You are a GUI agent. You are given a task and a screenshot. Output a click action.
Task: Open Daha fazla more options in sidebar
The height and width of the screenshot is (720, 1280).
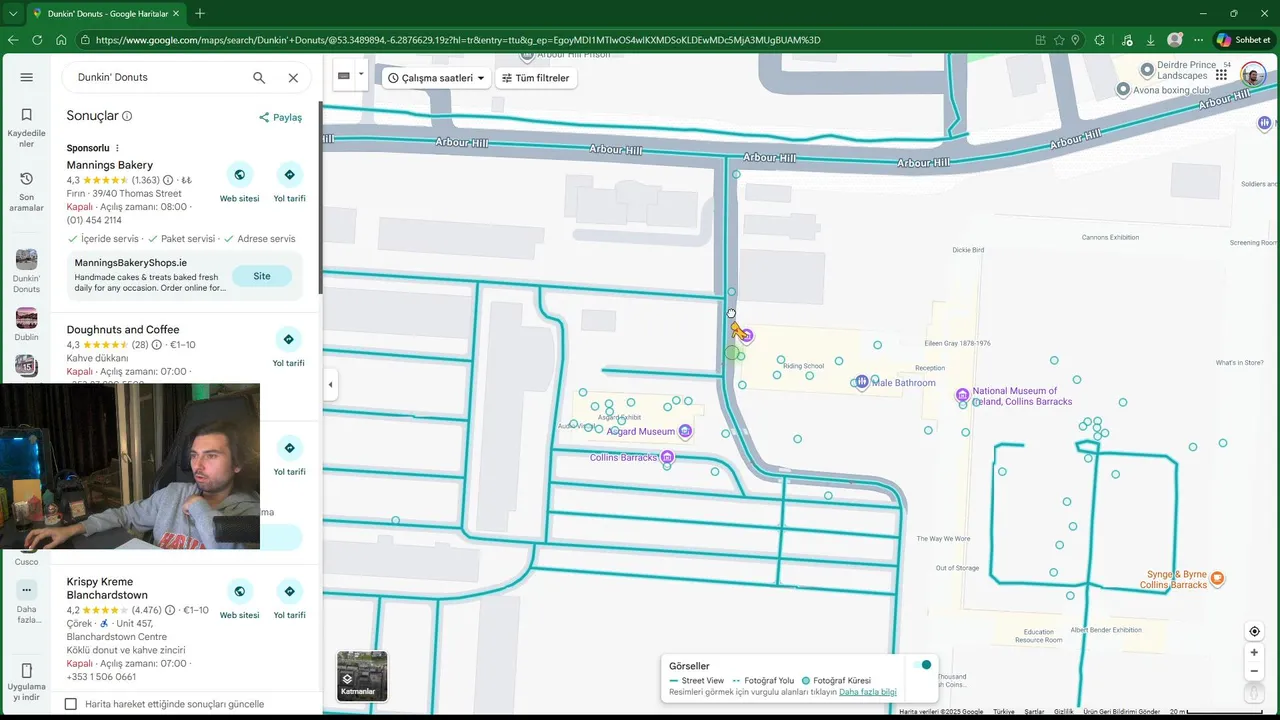26,602
